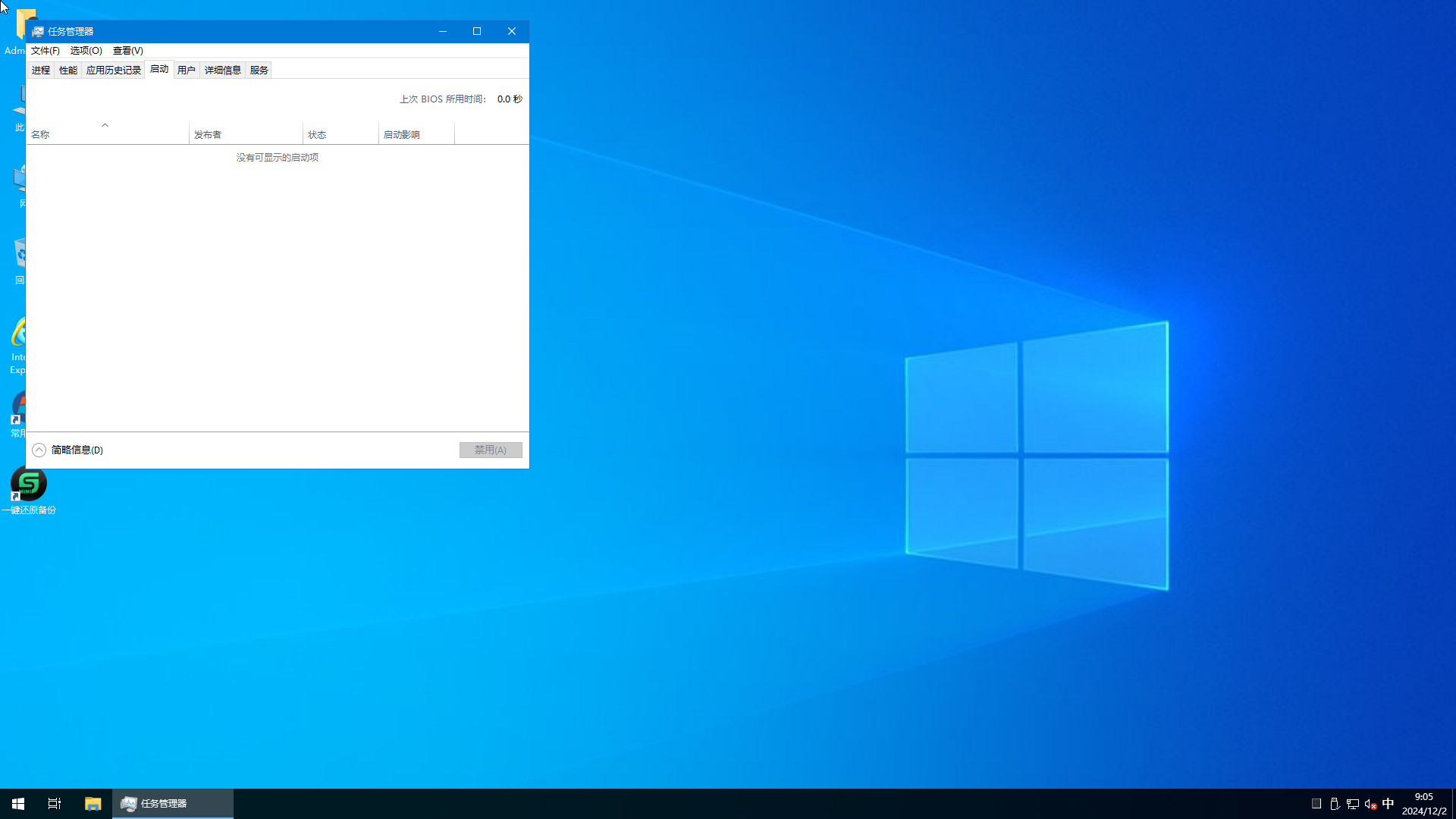1456x819 pixels.
Task: Collapse to 简略信息 view using chevron
Action: [39, 450]
